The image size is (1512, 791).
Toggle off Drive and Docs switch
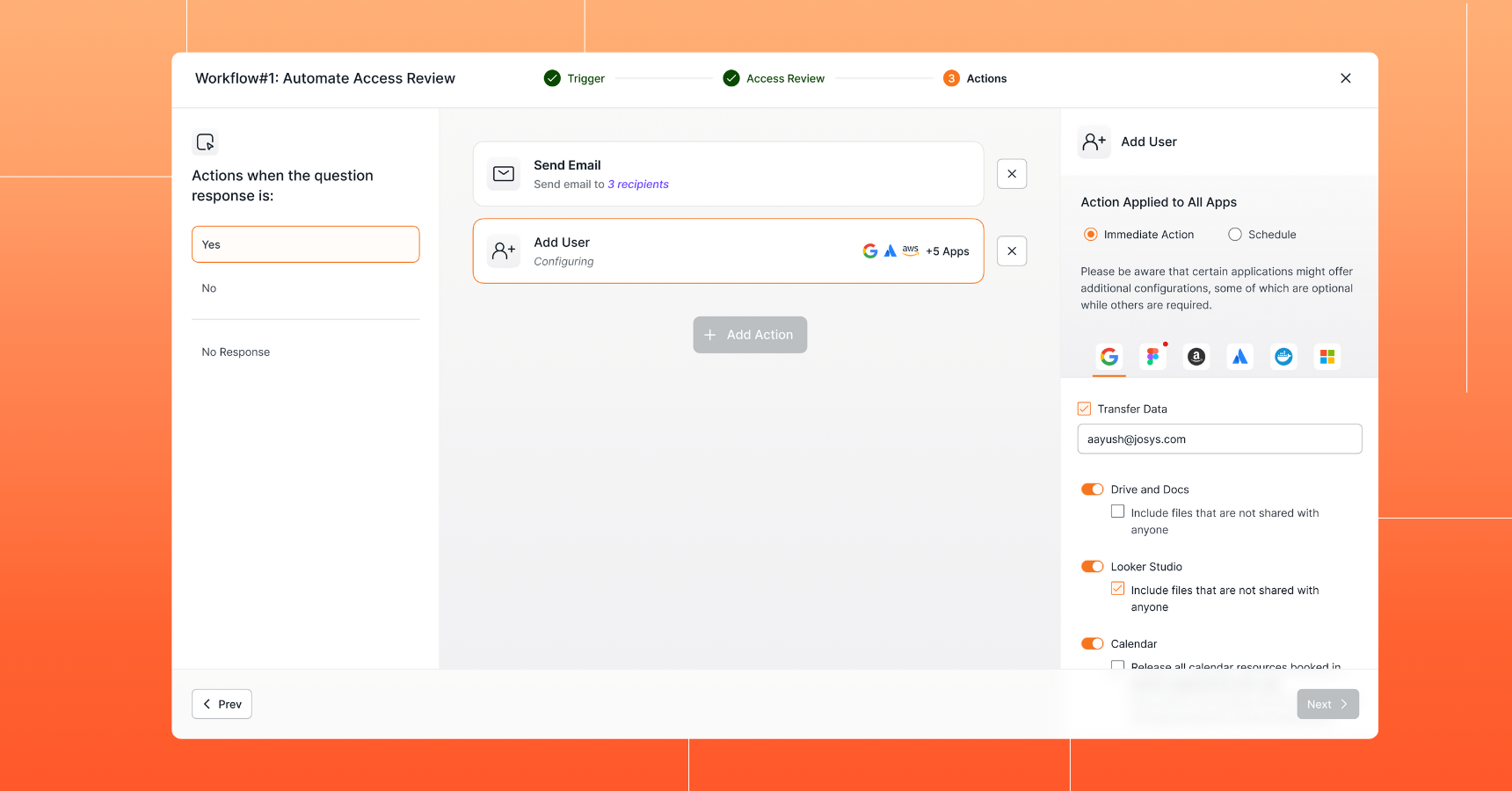[x=1093, y=490]
